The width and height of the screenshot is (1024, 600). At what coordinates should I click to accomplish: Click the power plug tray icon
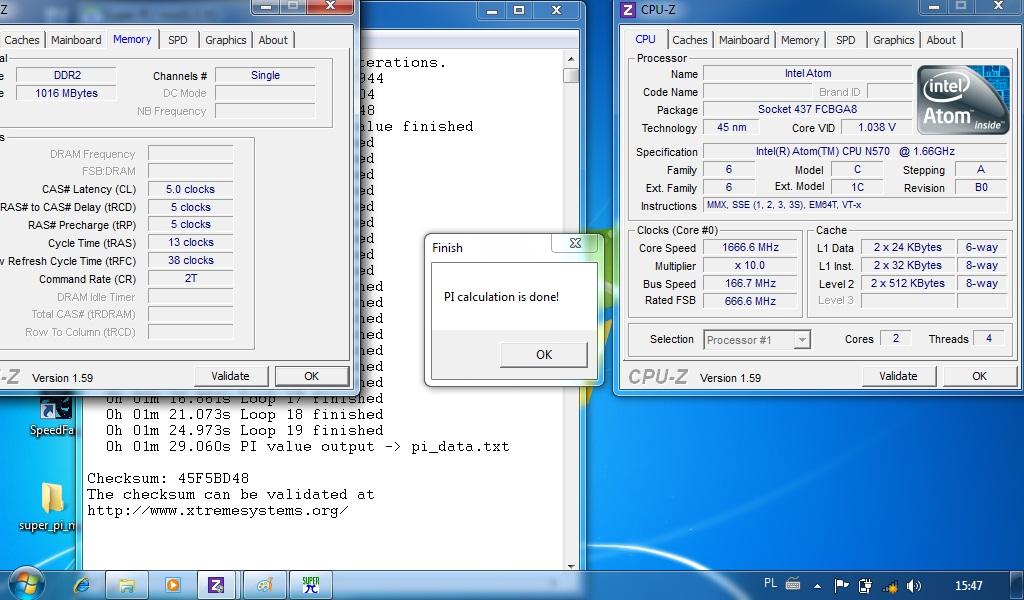click(x=865, y=586)
